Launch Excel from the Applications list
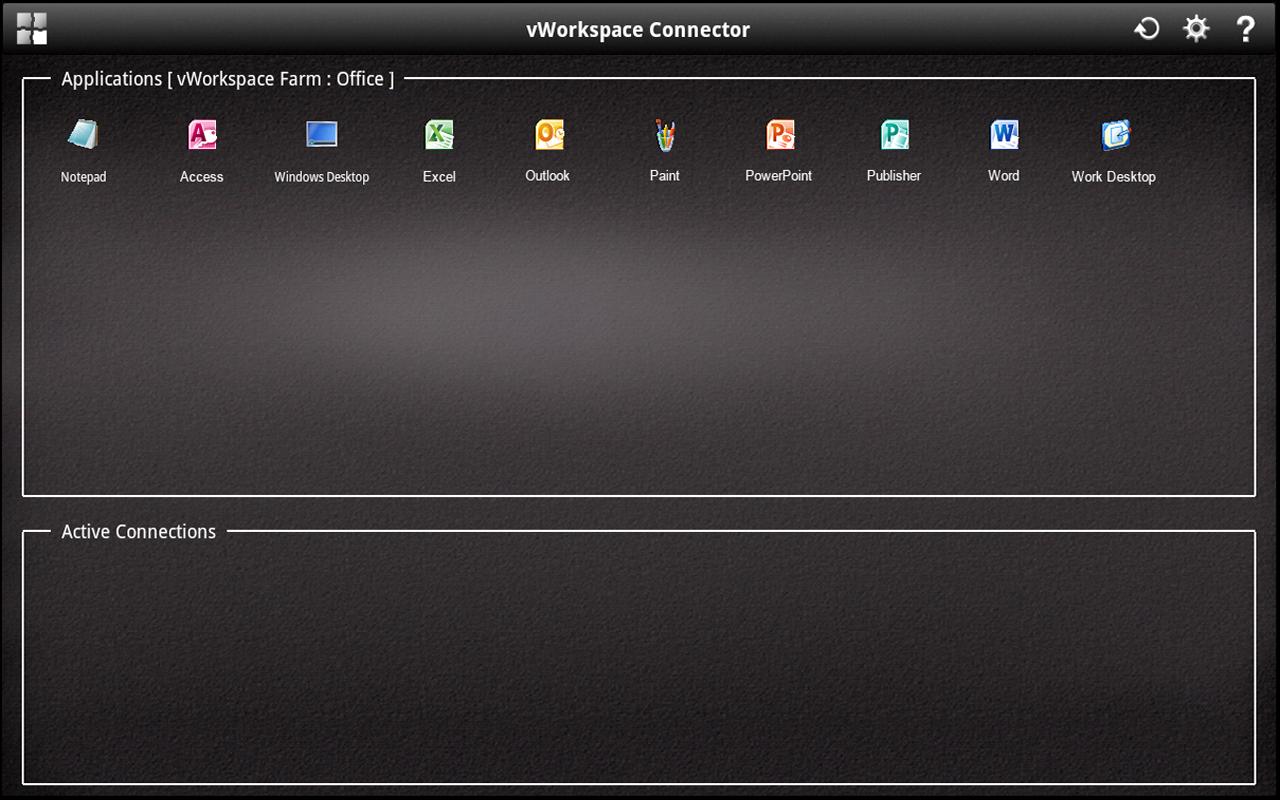Screen dimensions: 1280x800 point(439,135)
